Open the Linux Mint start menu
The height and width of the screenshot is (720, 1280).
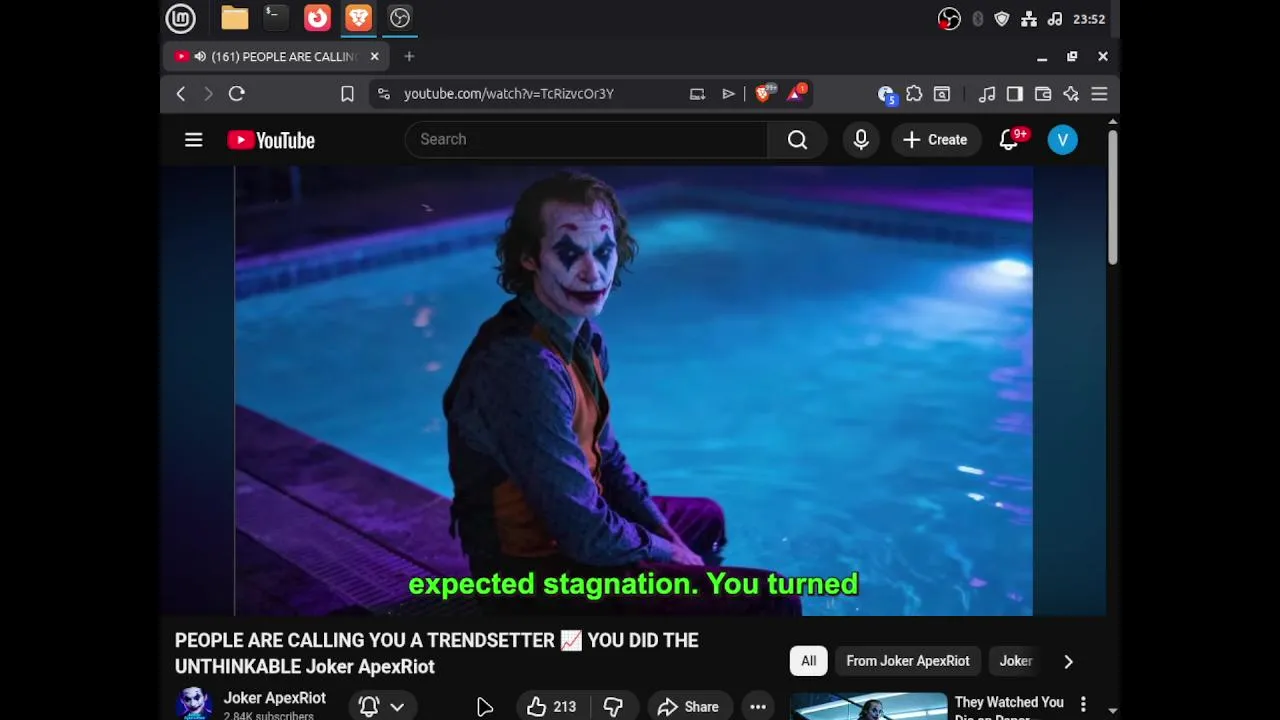[180, 18]
